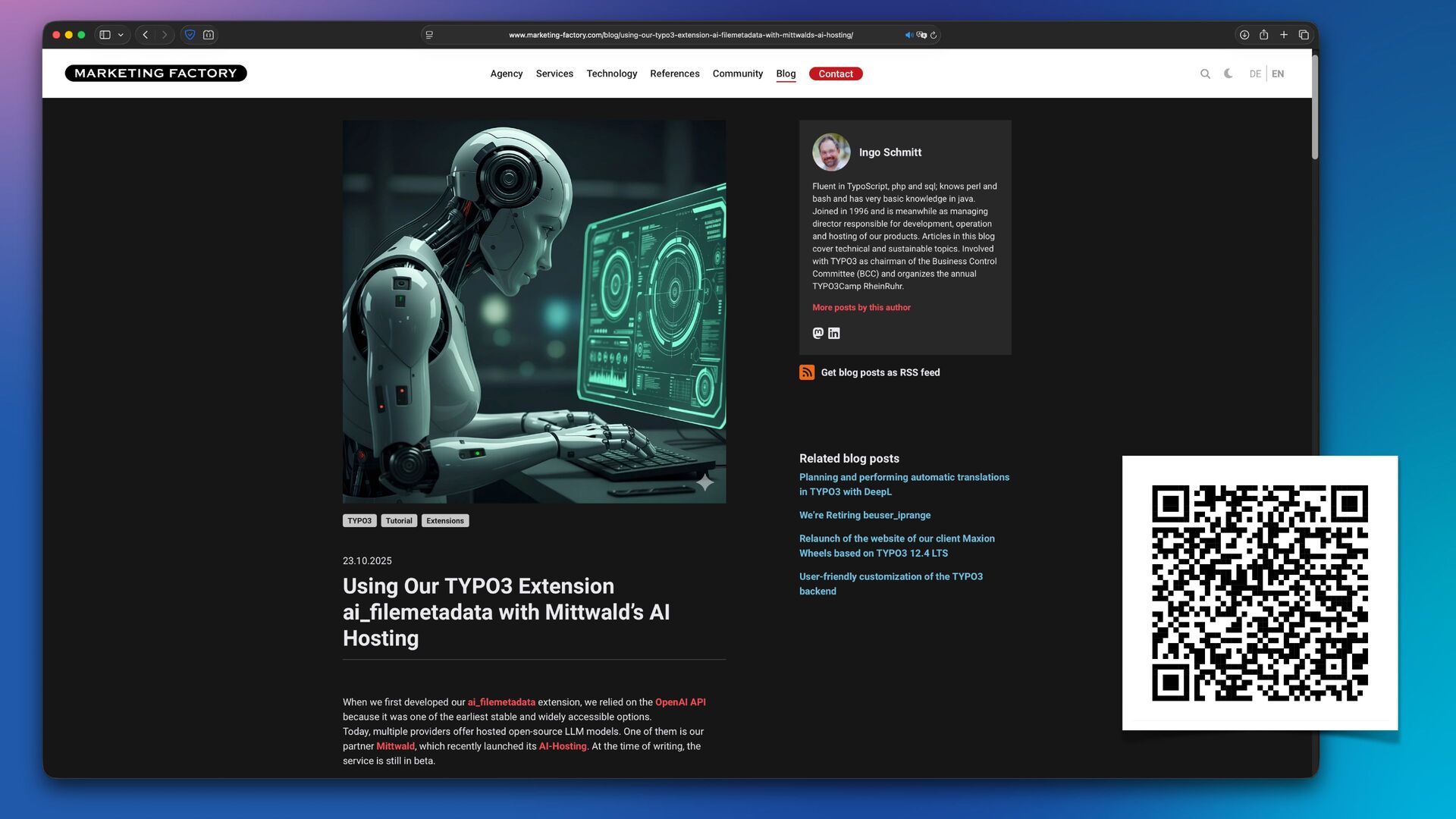The height and width of the screenshot is (819, 1456).
Task: Reload the page with the refresh icon
Action: click(934, 35)
